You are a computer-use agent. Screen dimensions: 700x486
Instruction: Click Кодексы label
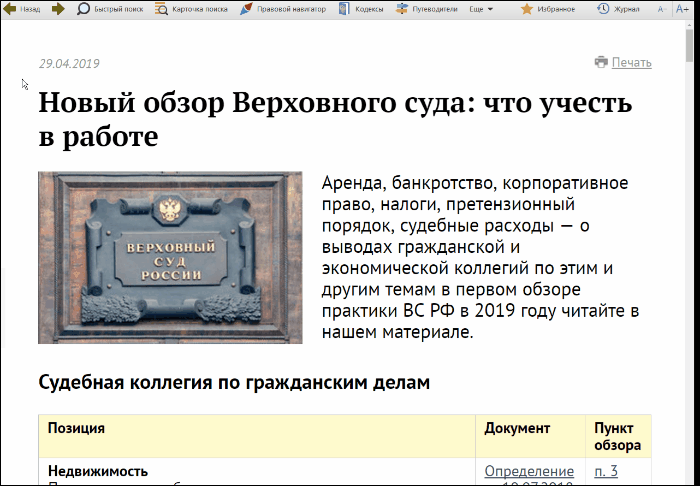coord(369,9)
